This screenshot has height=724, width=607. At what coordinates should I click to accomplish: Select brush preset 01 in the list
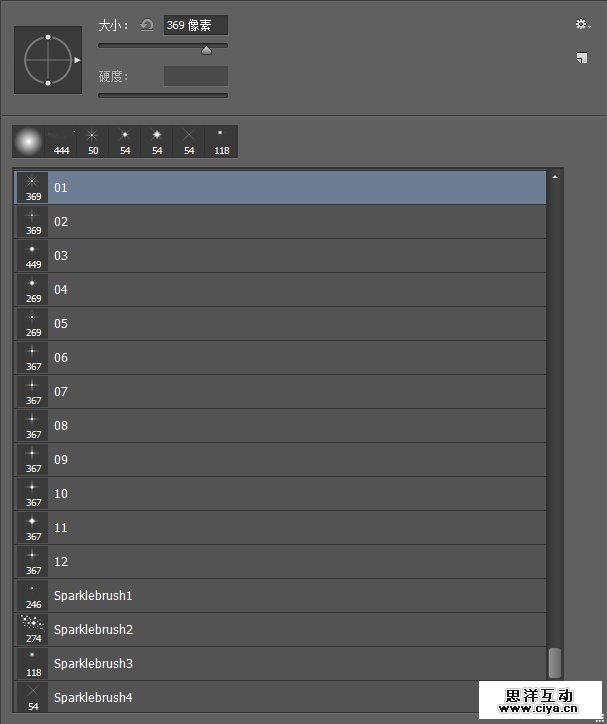coord(280,187)
